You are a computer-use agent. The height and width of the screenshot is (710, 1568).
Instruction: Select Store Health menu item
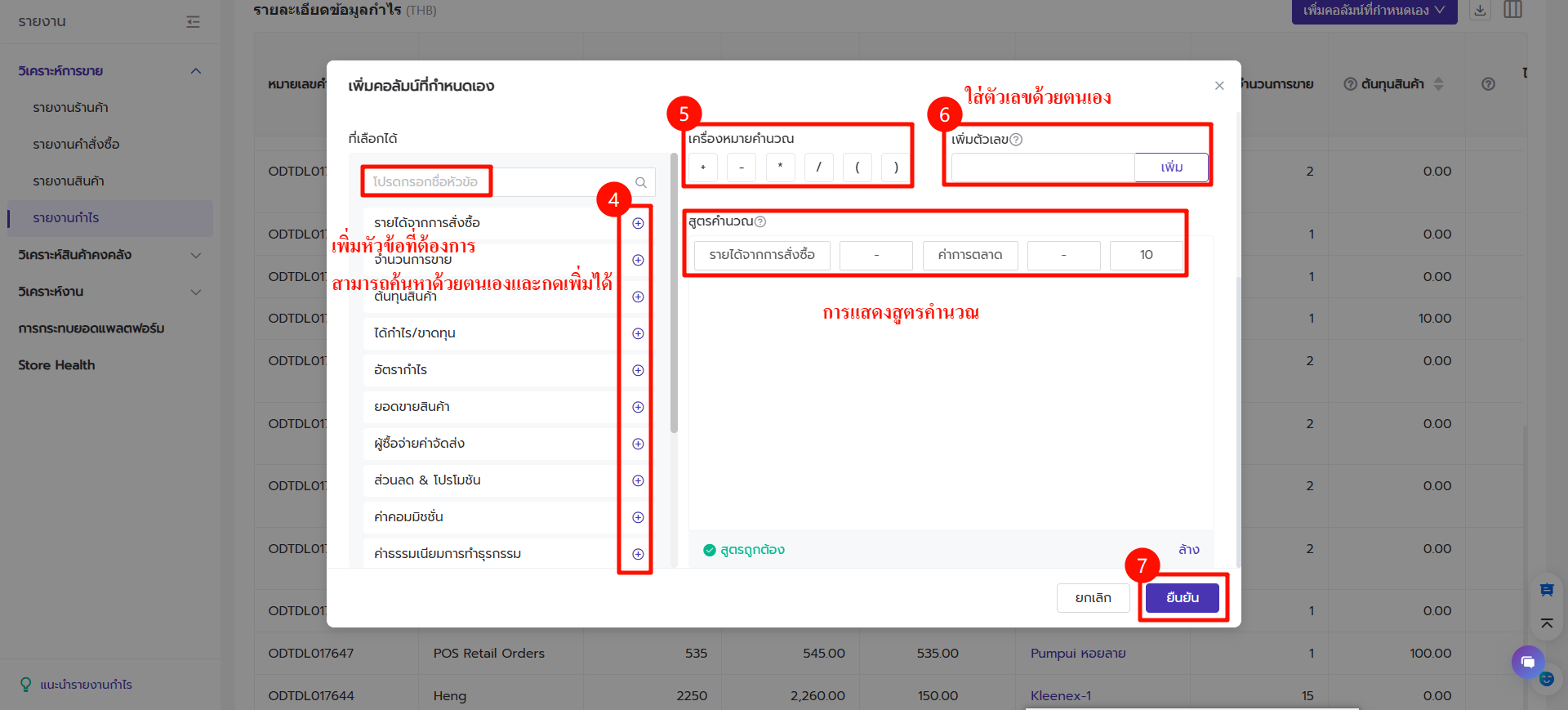click(x=56, y=365)
